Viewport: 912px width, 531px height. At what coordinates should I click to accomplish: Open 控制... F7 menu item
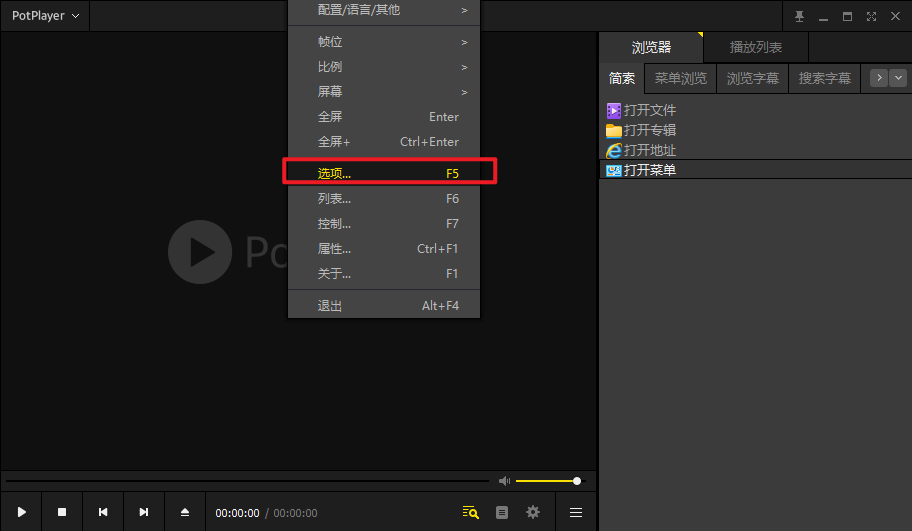pyautogui.click(x=384, y=224)
